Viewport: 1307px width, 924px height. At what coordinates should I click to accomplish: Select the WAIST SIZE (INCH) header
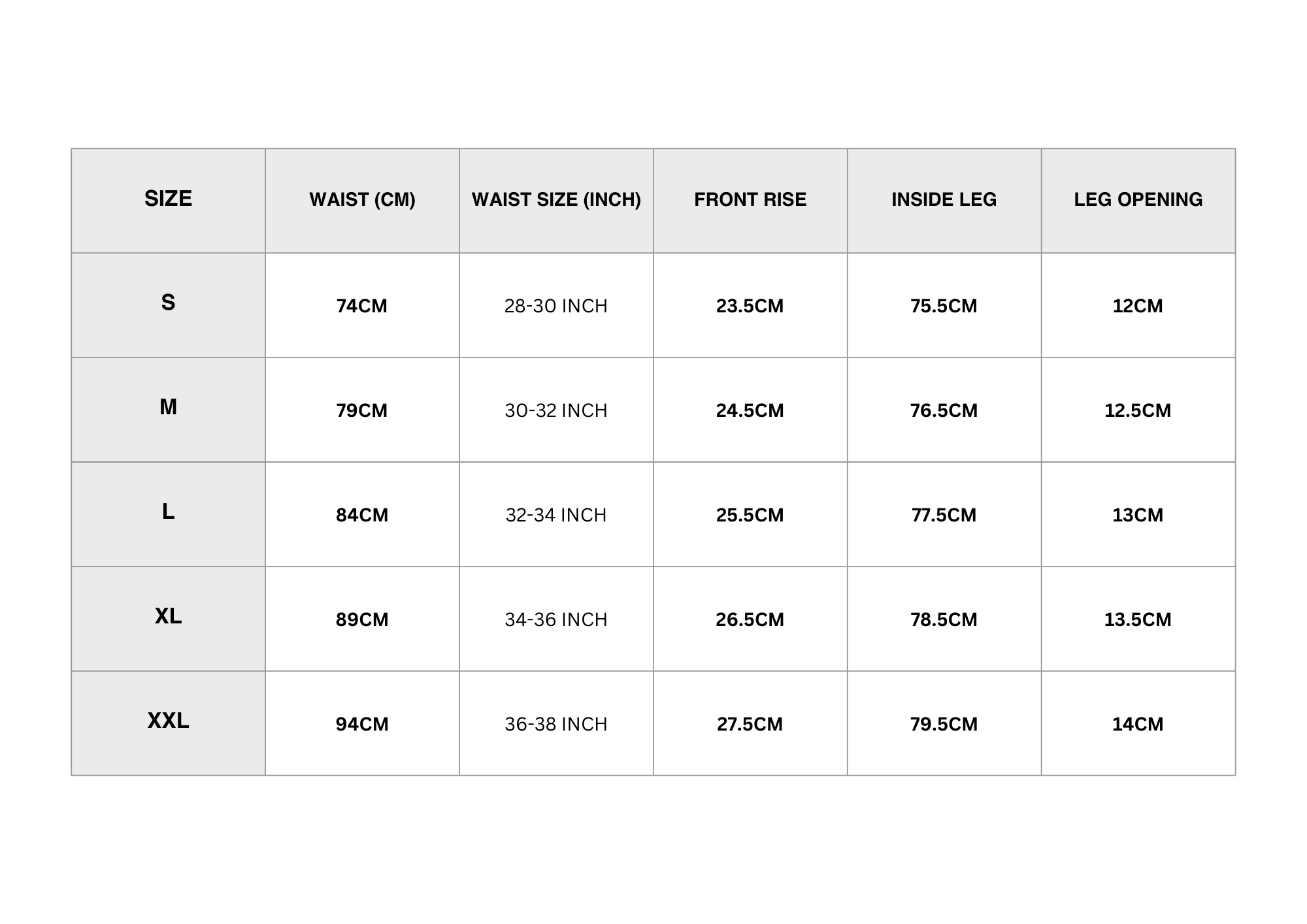point(556,199)
